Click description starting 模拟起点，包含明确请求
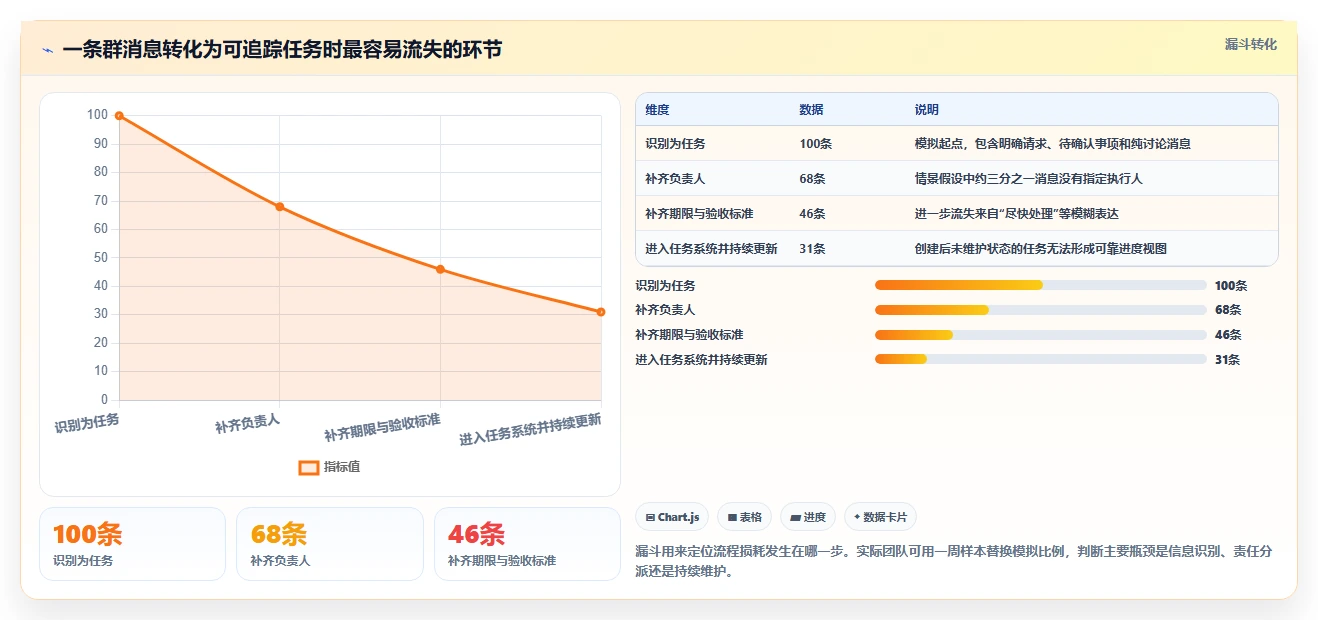Viewport: 1318px width, 620px height. pyautogui.click(x=1052, y=144)
